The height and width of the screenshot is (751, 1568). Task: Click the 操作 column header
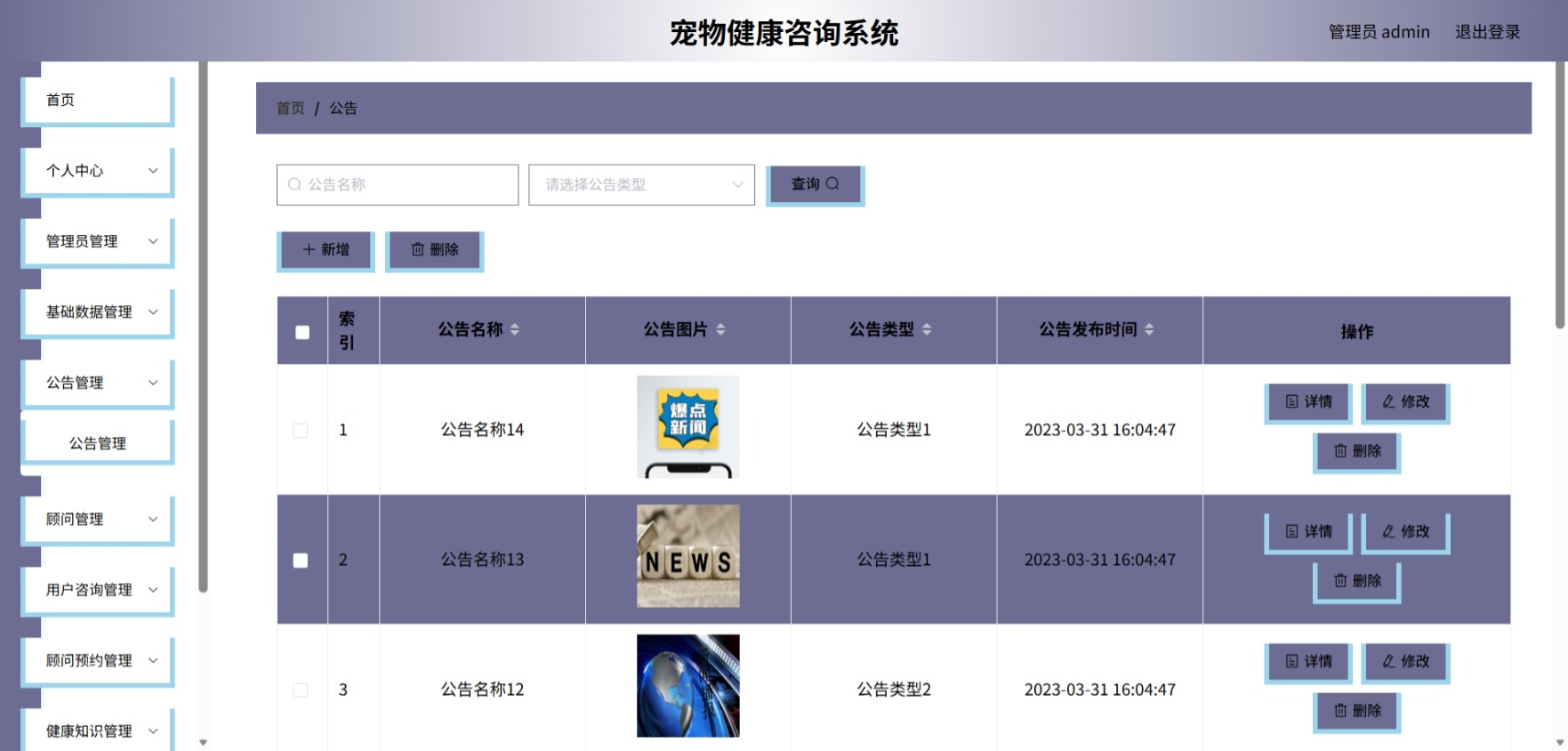click(x=1357, y=331)
